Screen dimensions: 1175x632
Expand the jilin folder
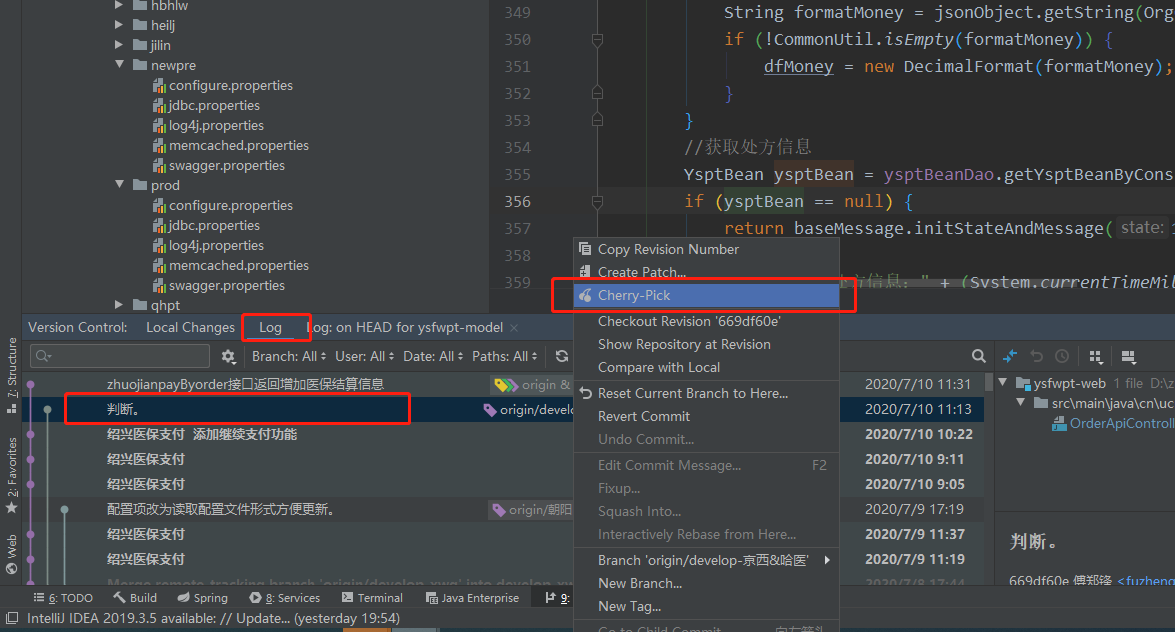coord(119,45)
